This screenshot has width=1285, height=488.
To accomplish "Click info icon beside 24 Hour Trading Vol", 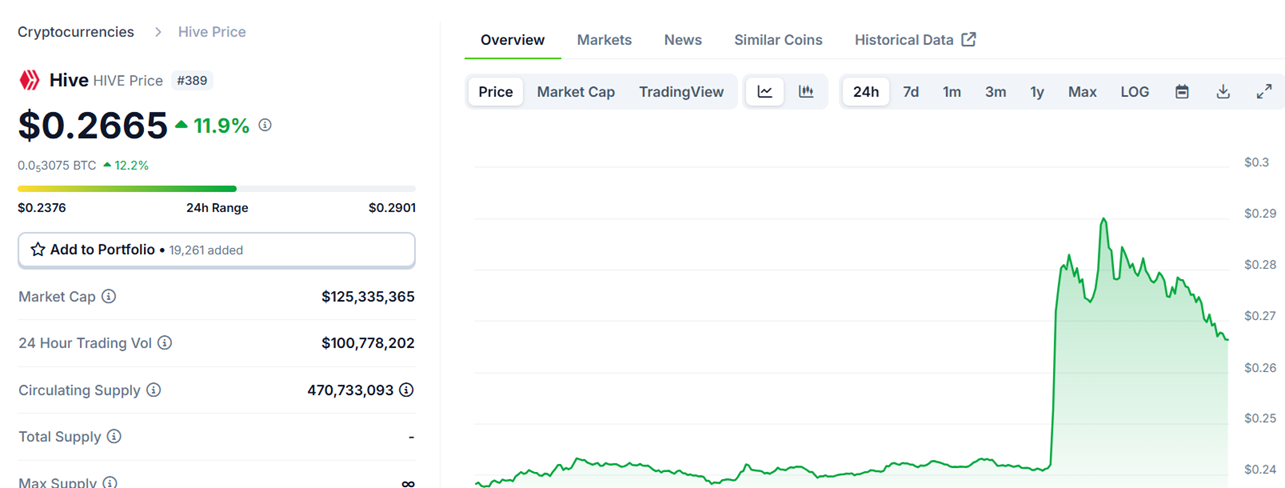I will (x=165, y=343).
